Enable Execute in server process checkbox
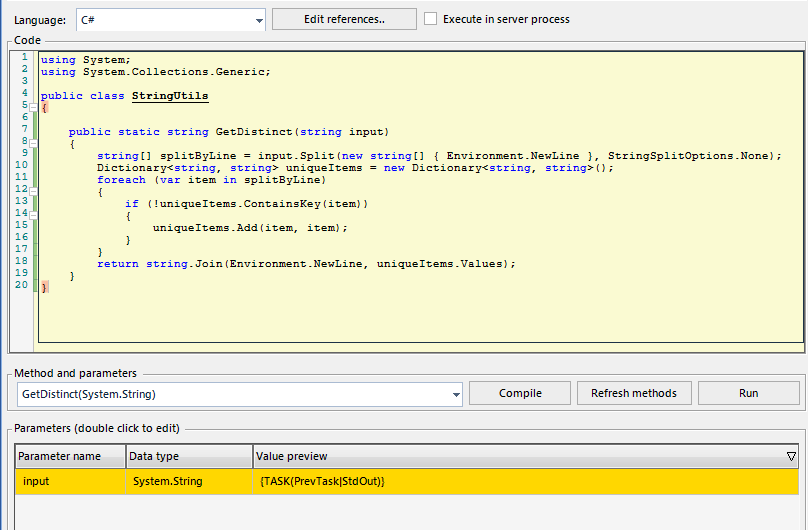Screen dimensions: 808x530 [431, 19]
